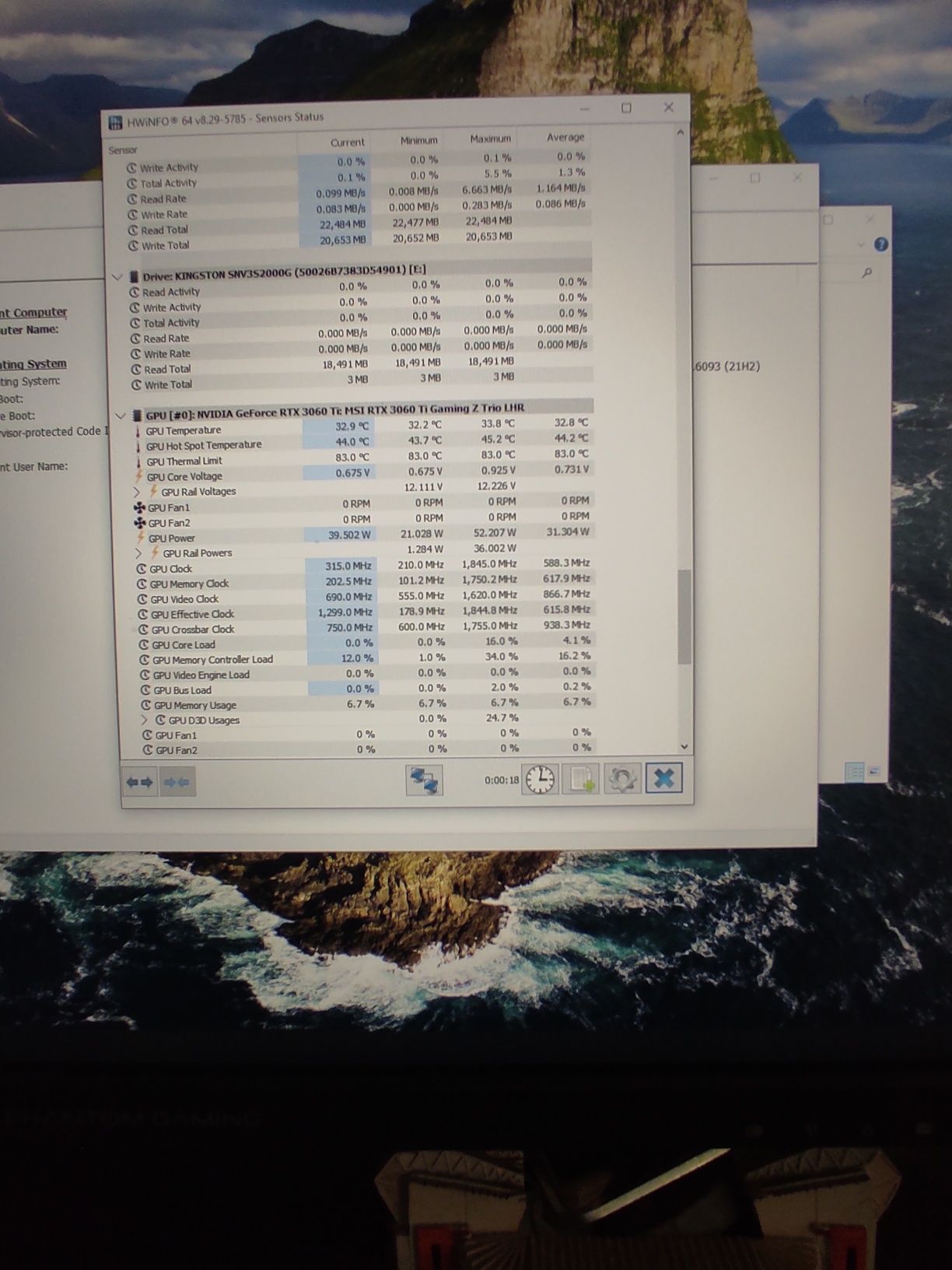Click the 32.9 °C current GPU temperature value

pos(352,426)
